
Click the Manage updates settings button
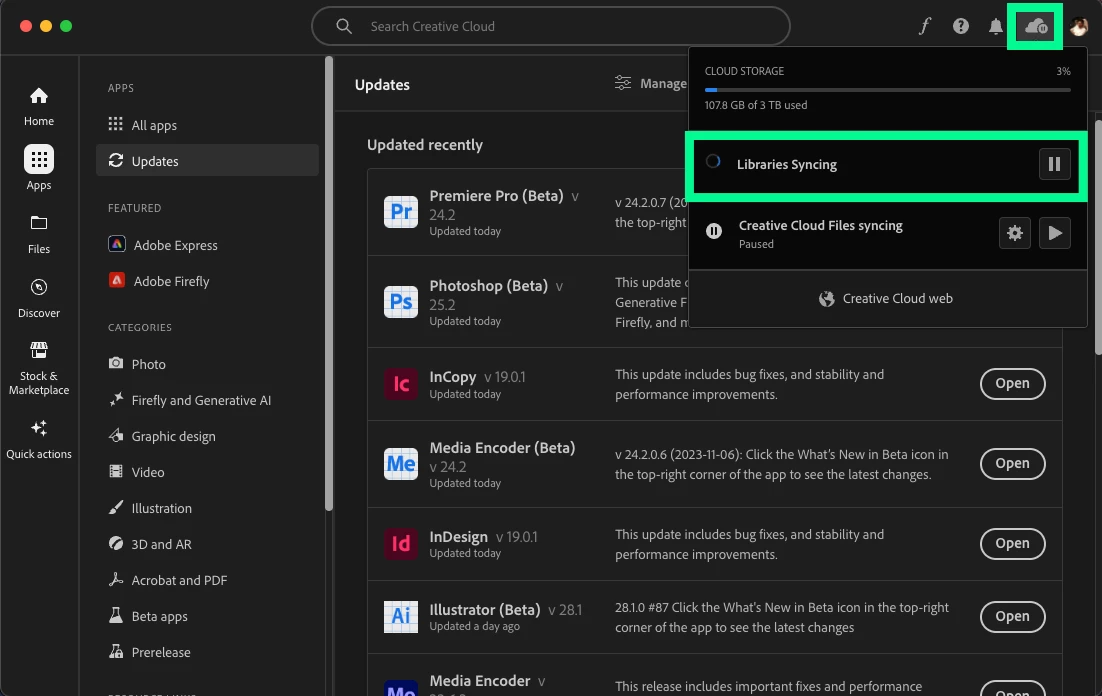tap(650, 83)
